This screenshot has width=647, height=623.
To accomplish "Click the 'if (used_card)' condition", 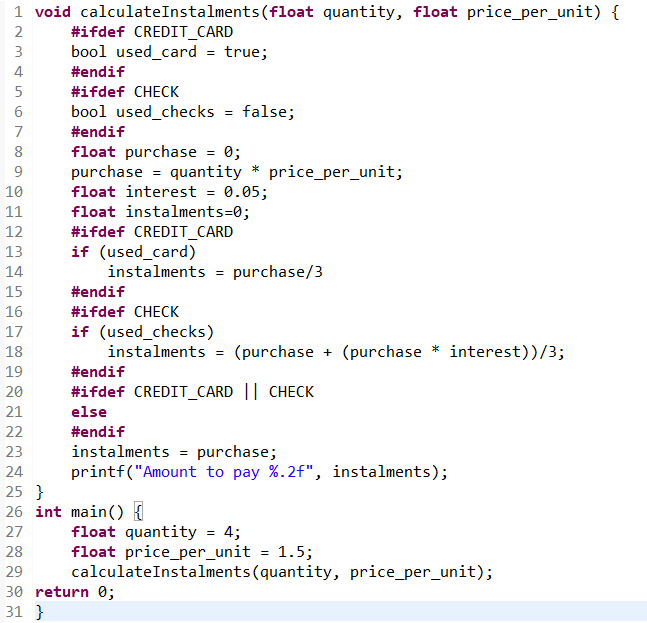I will pos(134,252).
